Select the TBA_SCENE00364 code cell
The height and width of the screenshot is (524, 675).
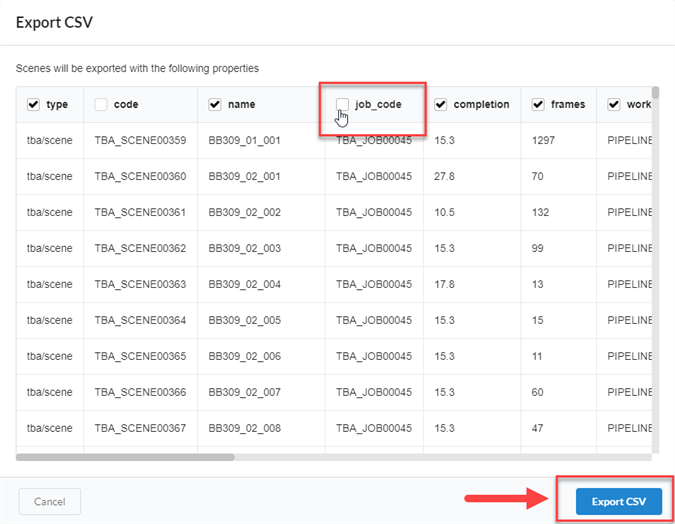tap(140, 320)
